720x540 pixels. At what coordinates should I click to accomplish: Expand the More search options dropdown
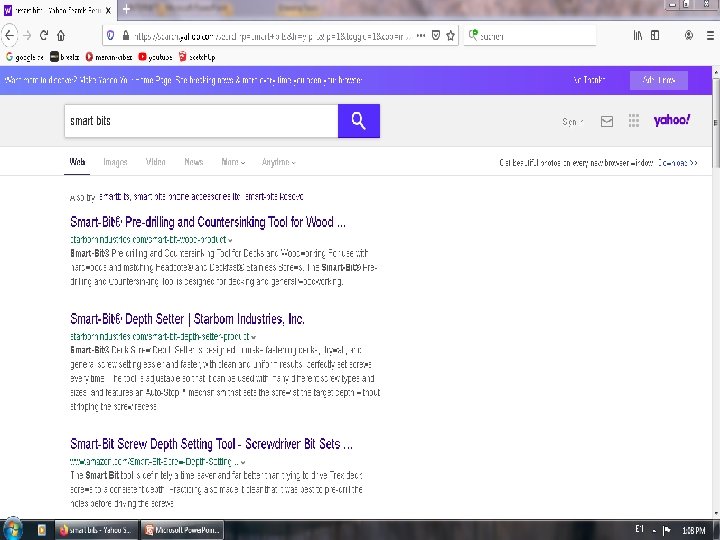[x=233, y=162]
